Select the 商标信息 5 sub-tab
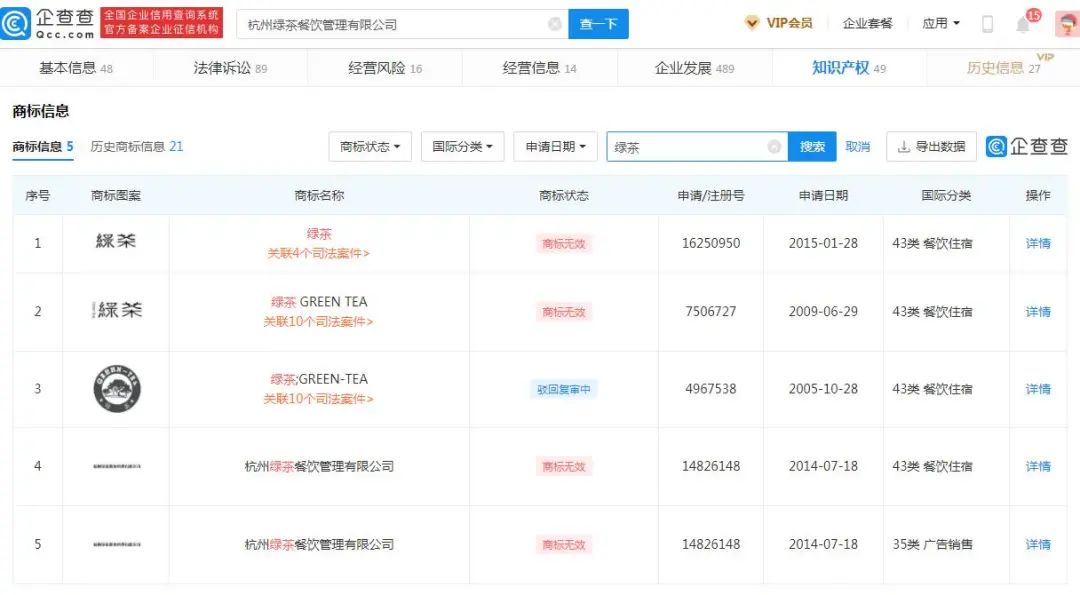1080x595 pixels. point(43,147)
